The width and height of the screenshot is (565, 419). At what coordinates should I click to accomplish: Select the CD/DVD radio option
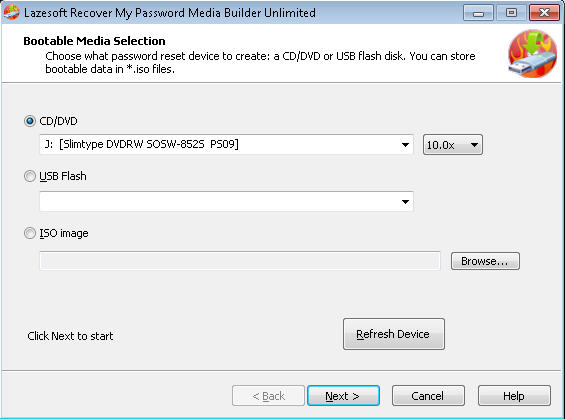[x=30, y=121]
